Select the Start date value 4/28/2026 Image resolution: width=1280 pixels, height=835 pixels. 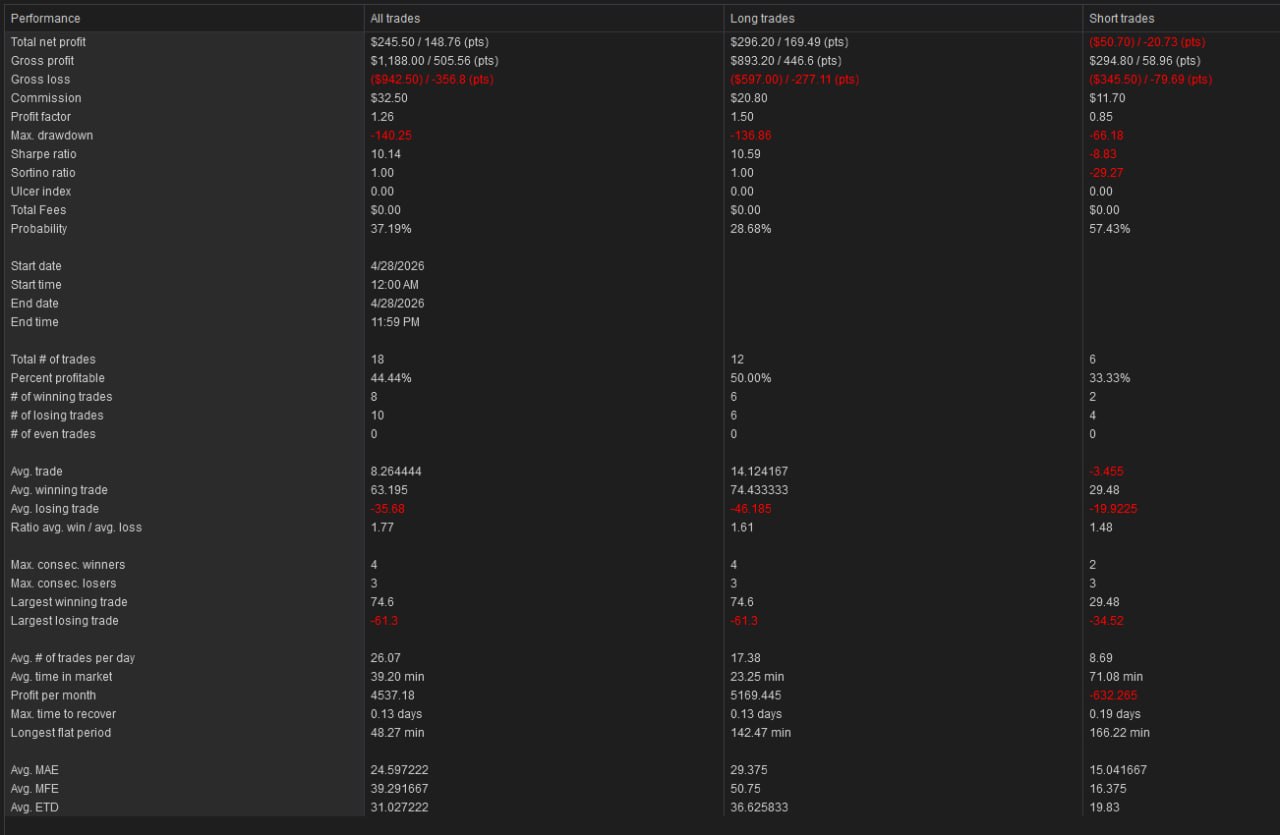397,266
